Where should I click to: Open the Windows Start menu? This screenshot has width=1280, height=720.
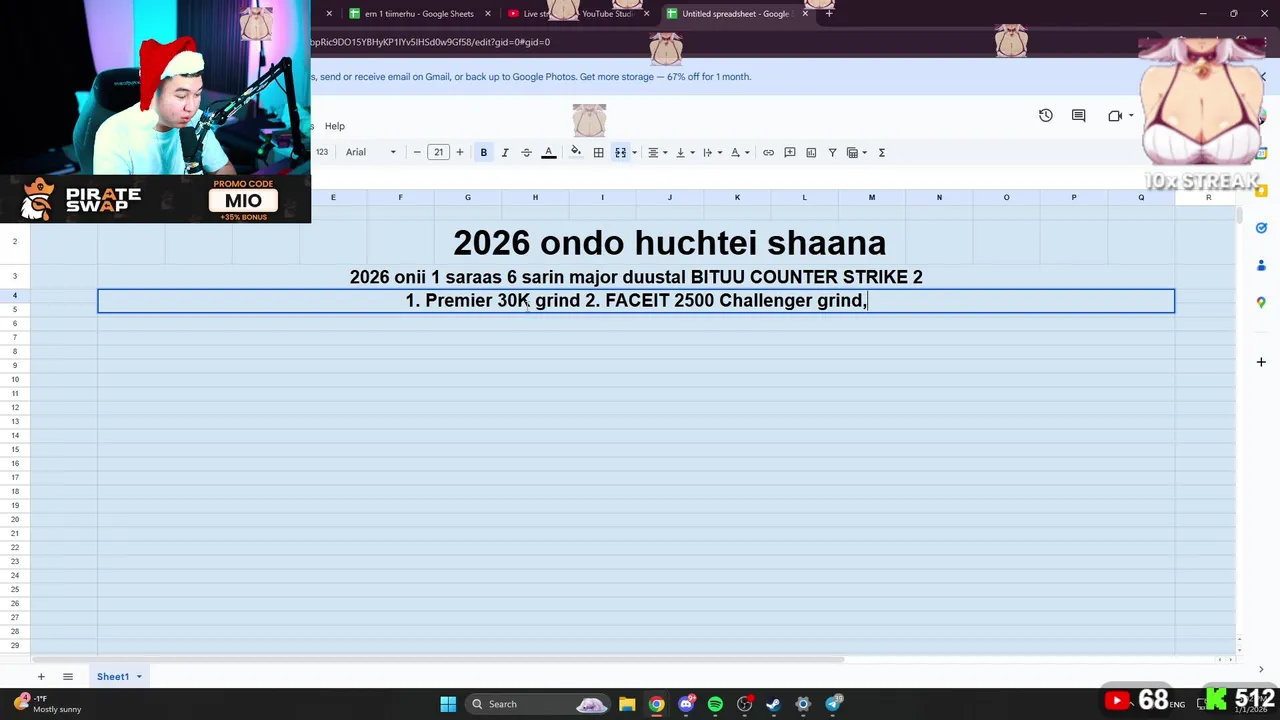click(x=448, y=704)
